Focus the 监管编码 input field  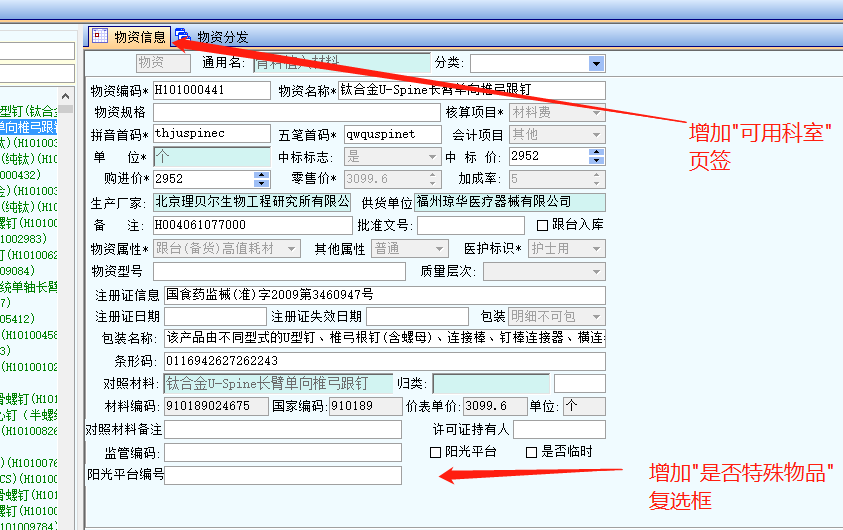pos(283,453)
